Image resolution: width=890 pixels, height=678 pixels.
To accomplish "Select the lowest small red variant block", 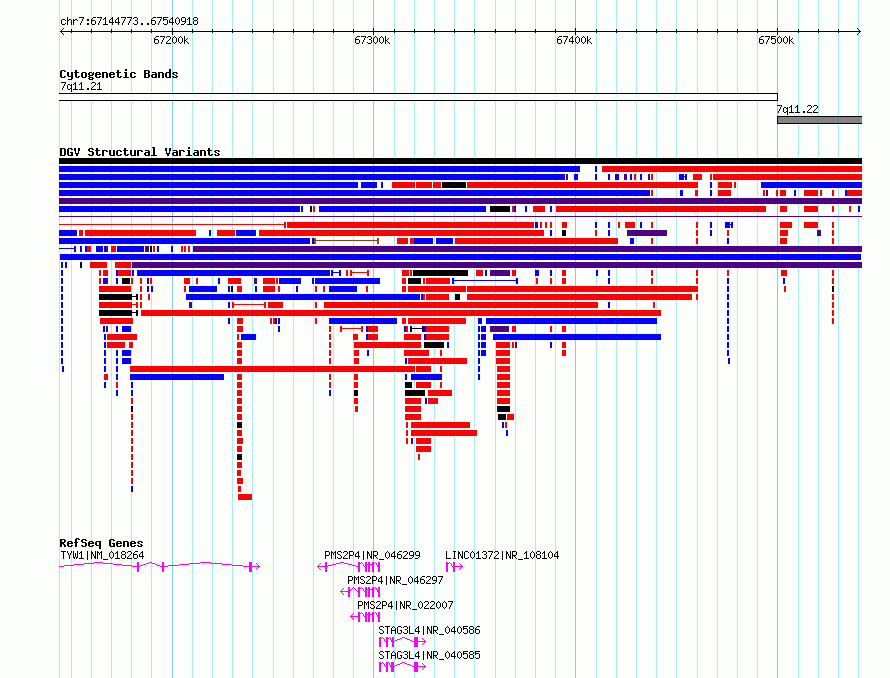I will click(x=245, y=497).
